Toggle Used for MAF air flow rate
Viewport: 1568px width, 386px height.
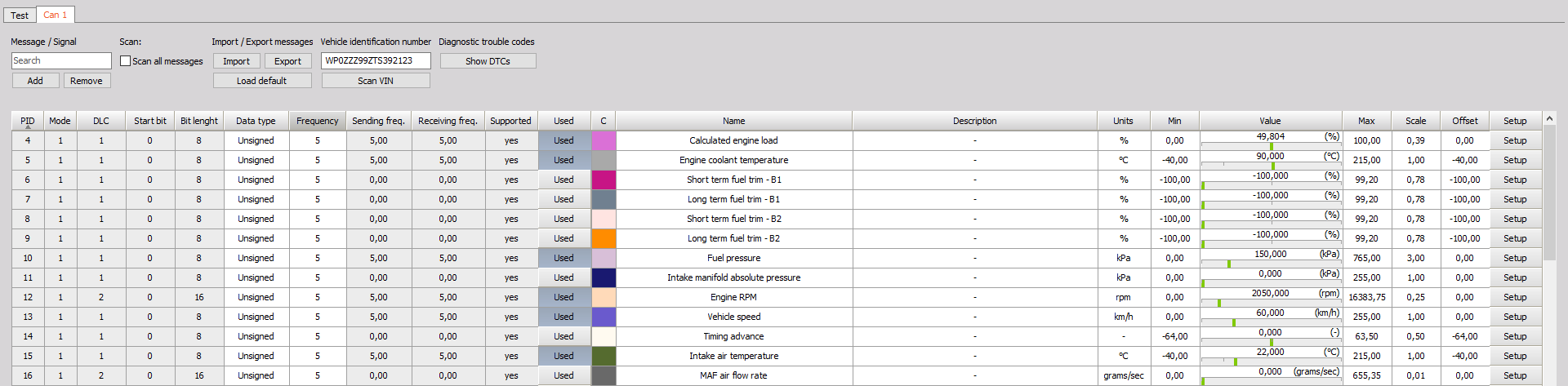[563, 375]
